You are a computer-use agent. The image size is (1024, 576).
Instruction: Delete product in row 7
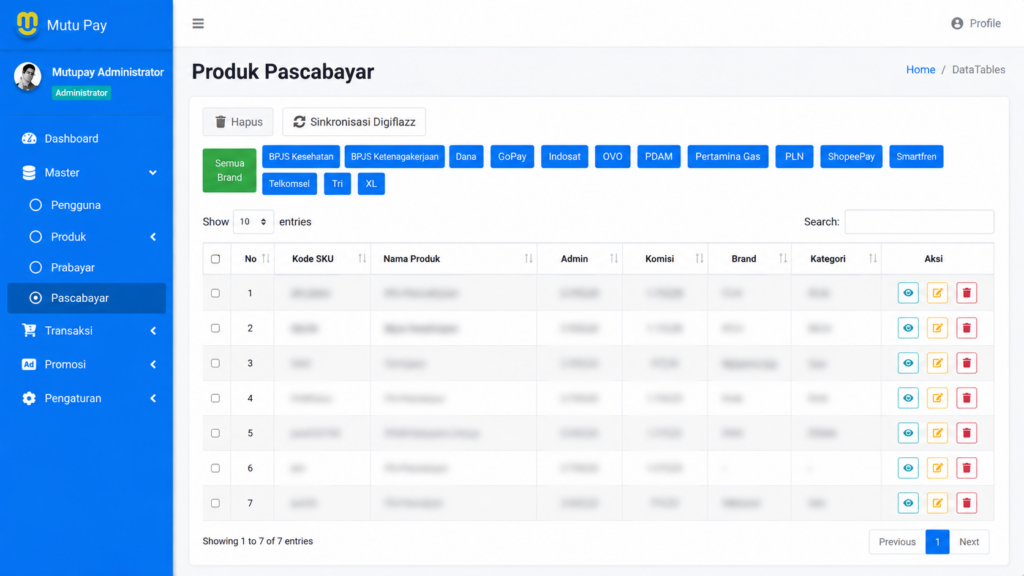[967, 503]
